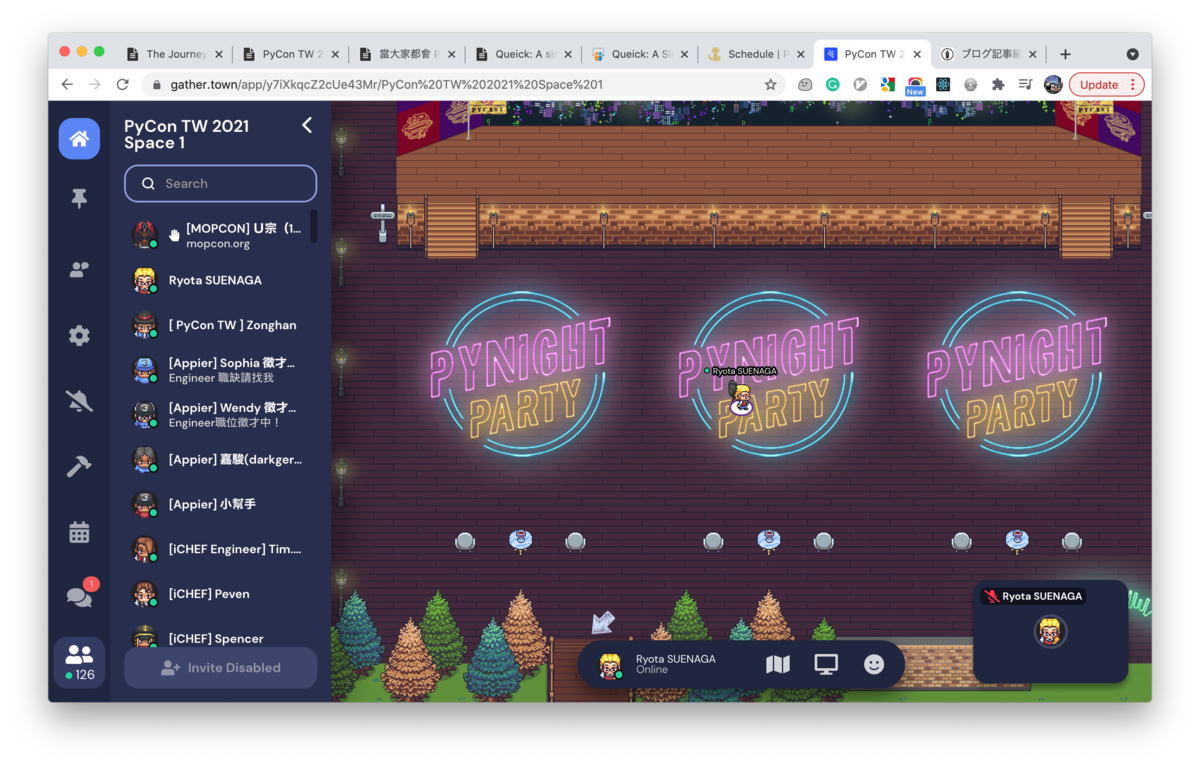Focus the participant Search field
This screenshot has height=766, width=1200.
(x=220, y=184)
